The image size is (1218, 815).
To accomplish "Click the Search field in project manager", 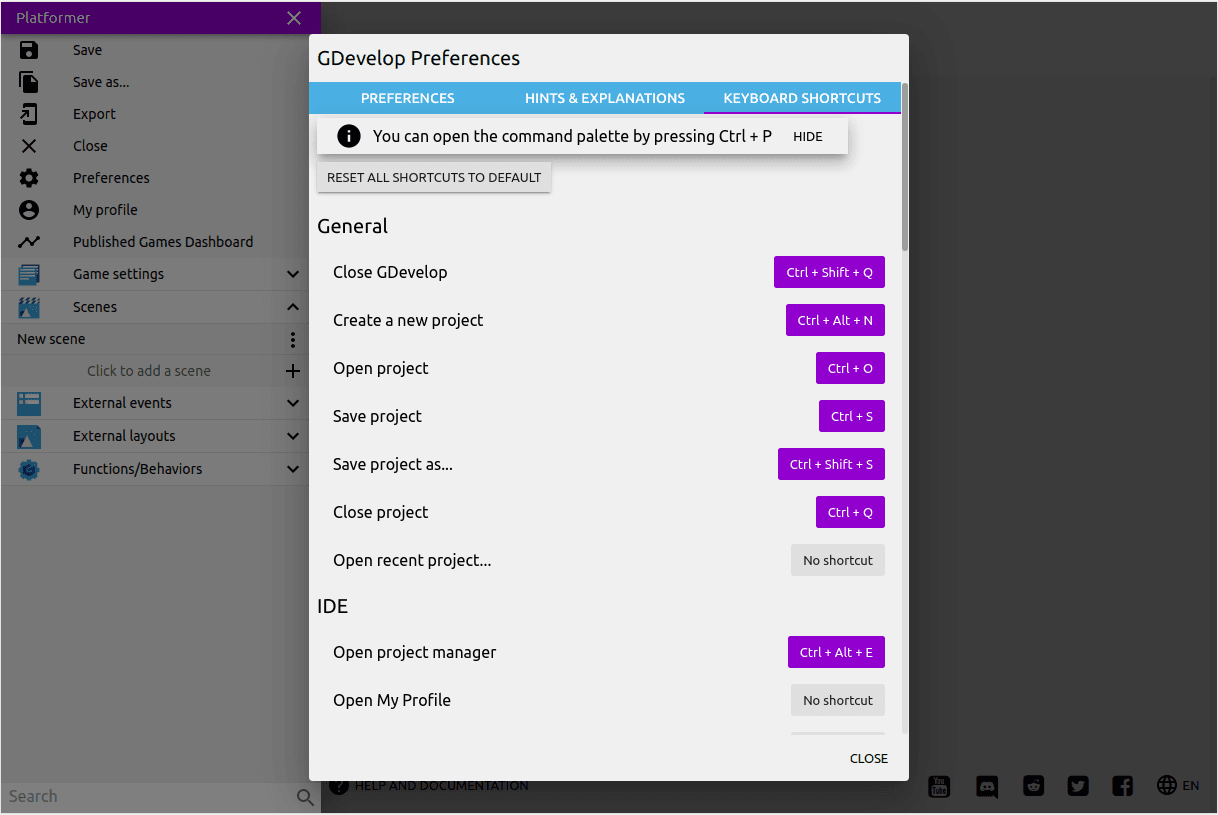I will [148, 797].
